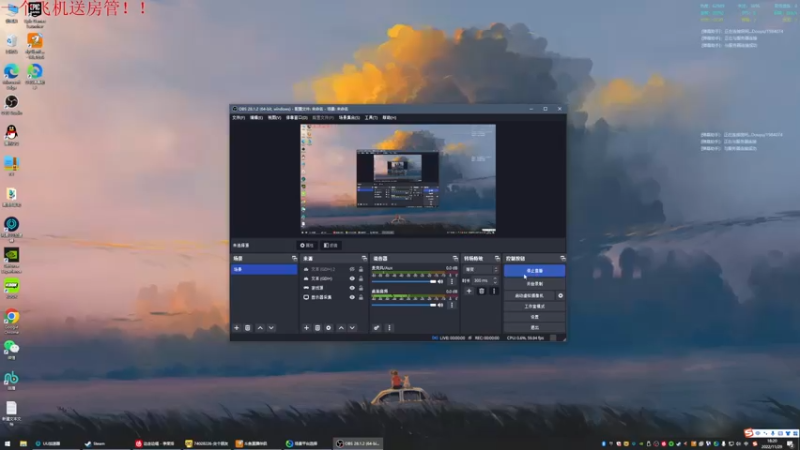Remove the selected scene with the trash icon
This screenshot has height=450, width=800.
coord(247,328)
